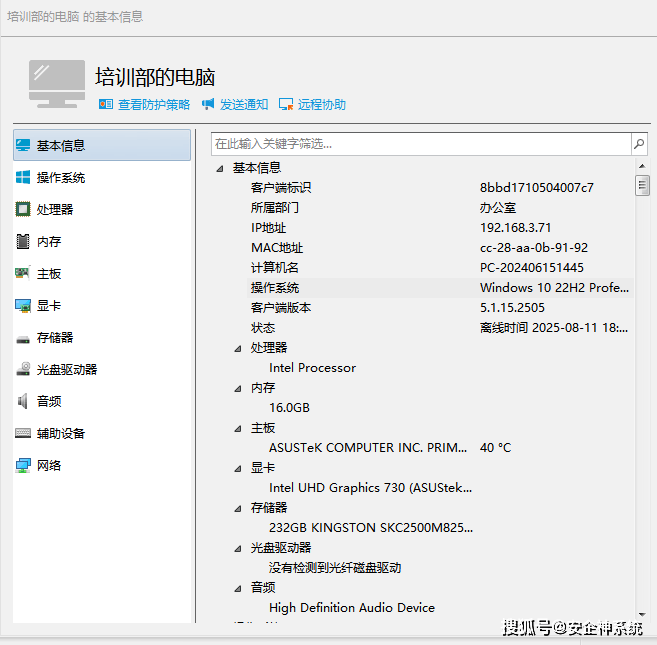This screenshot has height=645, width=657.
Task: Select the 客户端标识 row
Action: click(440, 187)
